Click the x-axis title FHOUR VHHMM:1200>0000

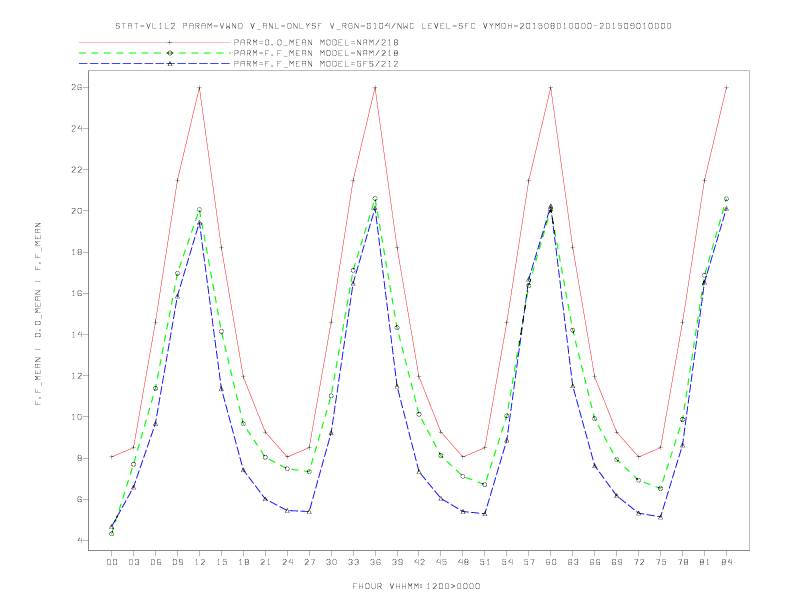tap(416, 586)
